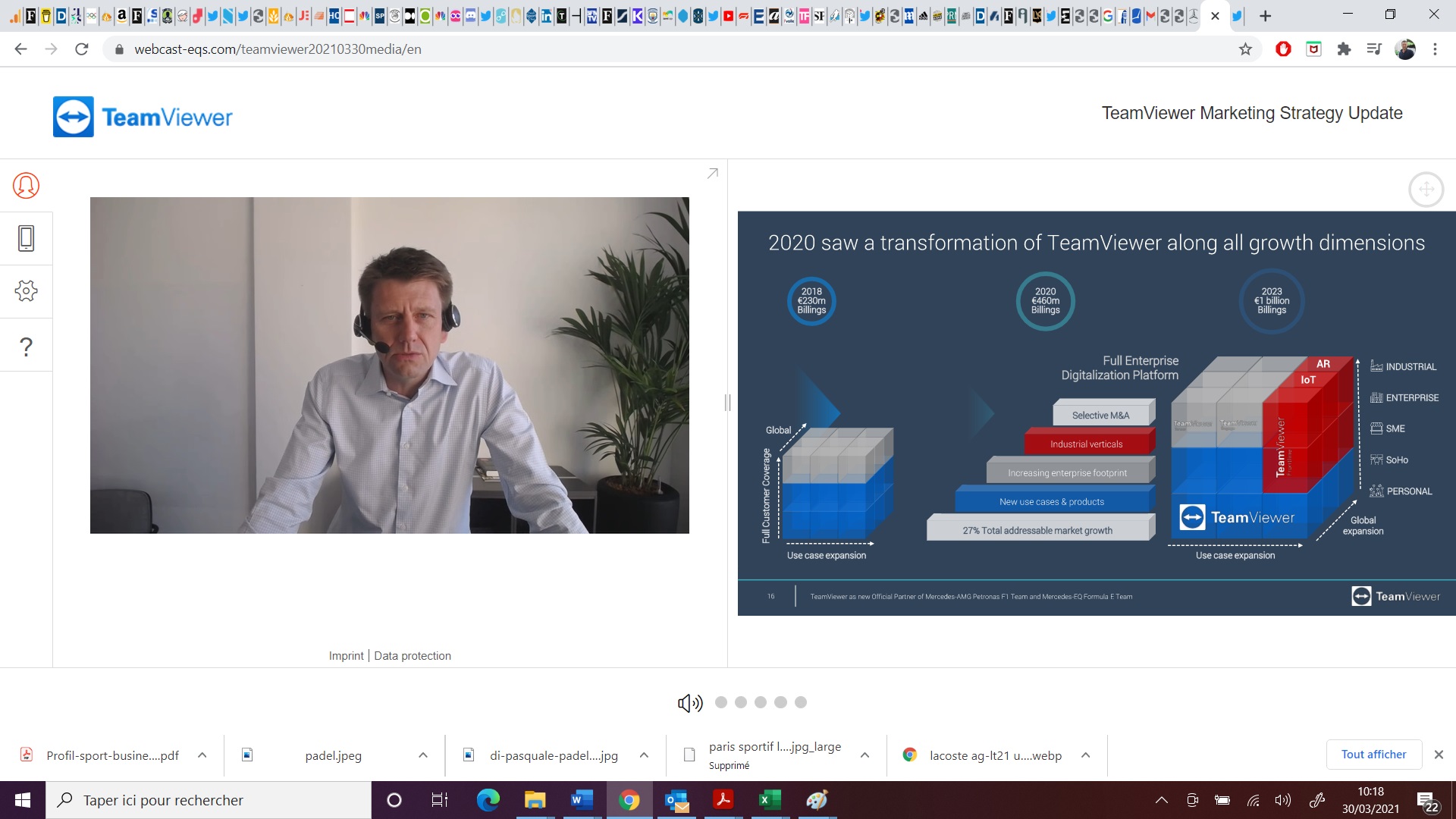The width and height of the screenshot is (1456, 819).
Task: Open Excel from the taskbar
Action: point(770,800)
